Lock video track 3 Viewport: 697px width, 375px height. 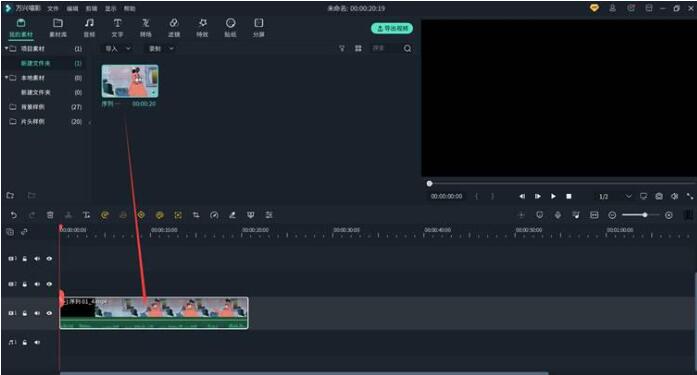click(x=25, y=259)
